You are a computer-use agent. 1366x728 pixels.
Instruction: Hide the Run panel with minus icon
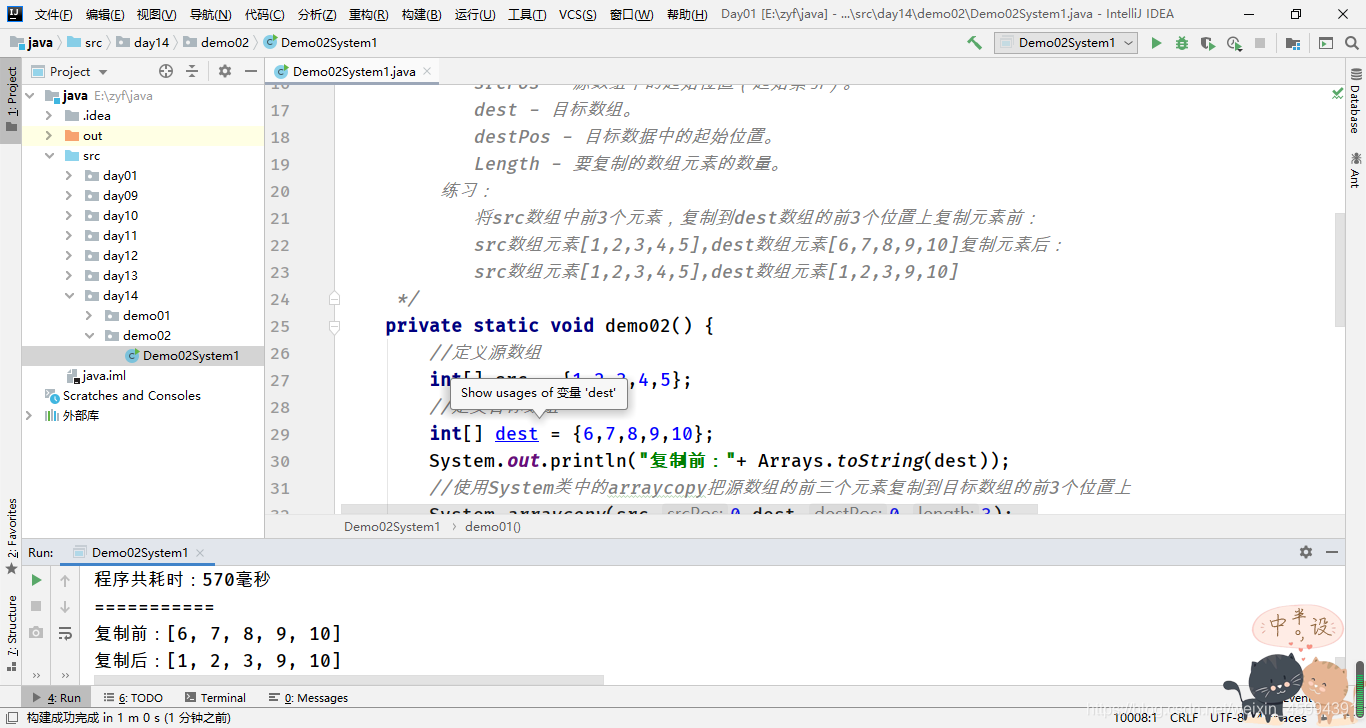pyautogui.click(x=1331, y=552)
